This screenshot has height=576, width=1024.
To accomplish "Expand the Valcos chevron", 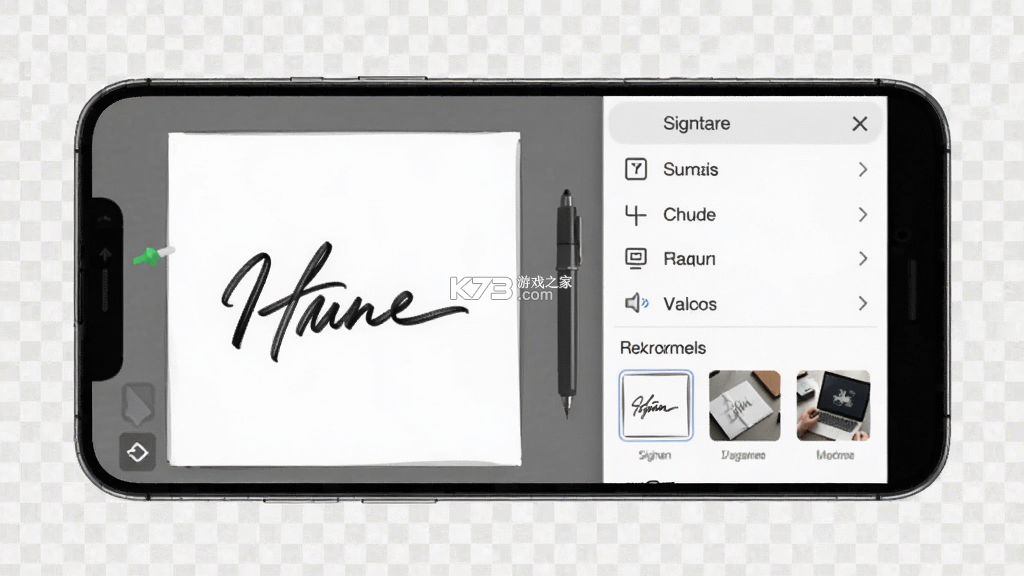I will click(x=863, y=303).
